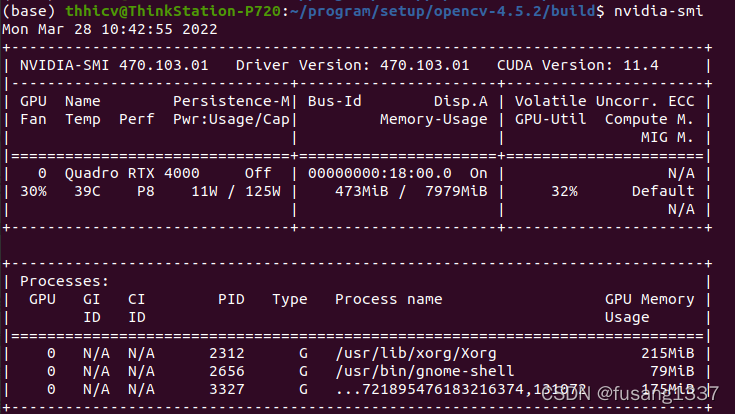Click Xorg memory usage '215MiB'
Viewport: 735px width, 414px height.
click(x=668, y=353)
